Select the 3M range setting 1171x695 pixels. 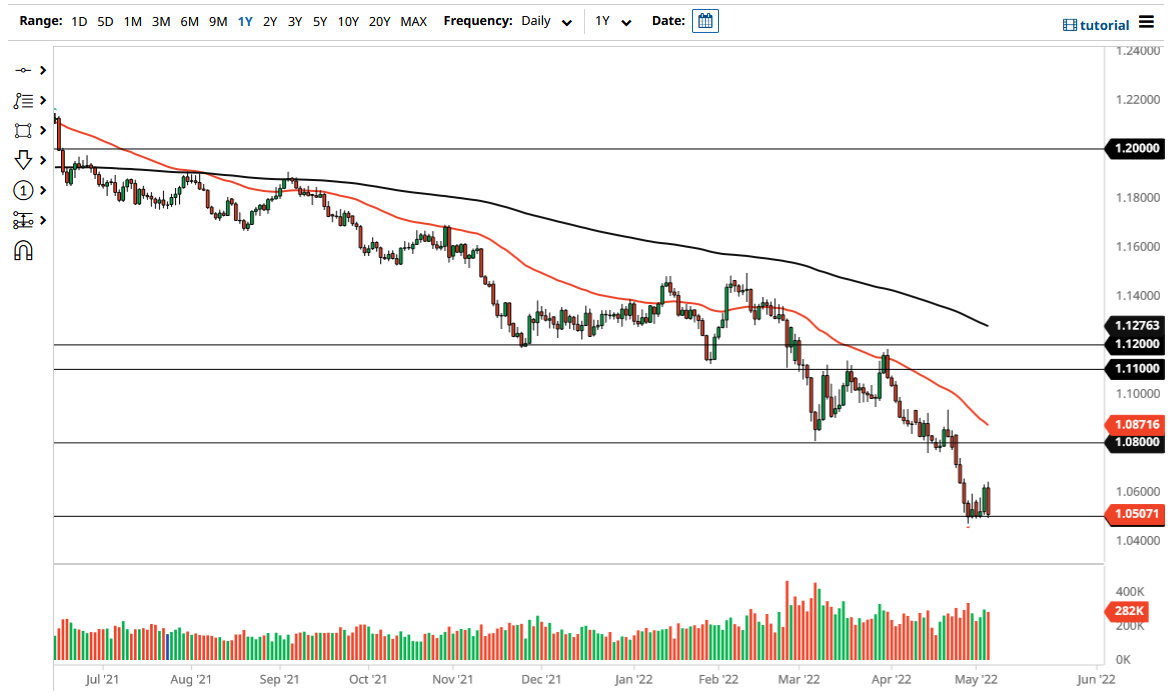(160, 20)
